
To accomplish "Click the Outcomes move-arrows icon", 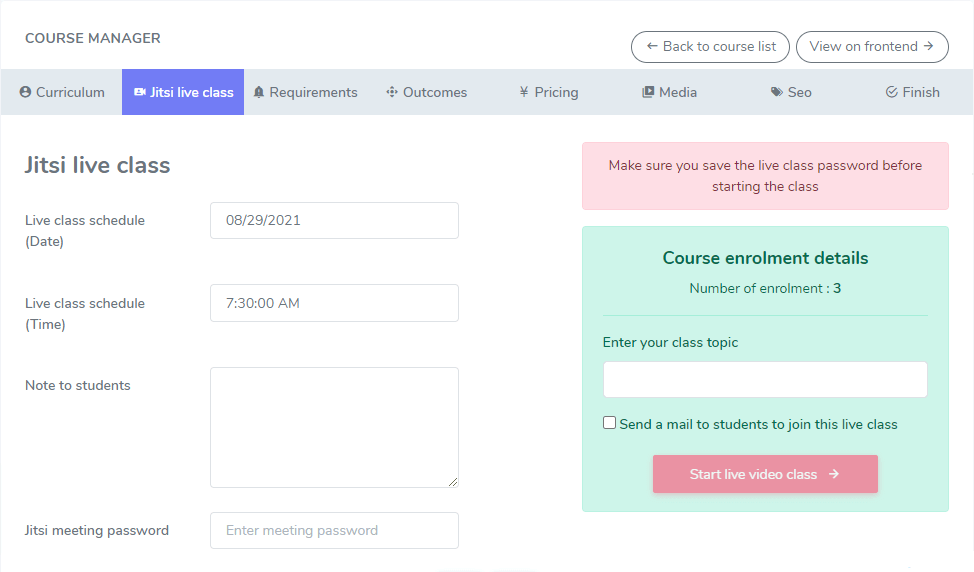I will [392, 92].
